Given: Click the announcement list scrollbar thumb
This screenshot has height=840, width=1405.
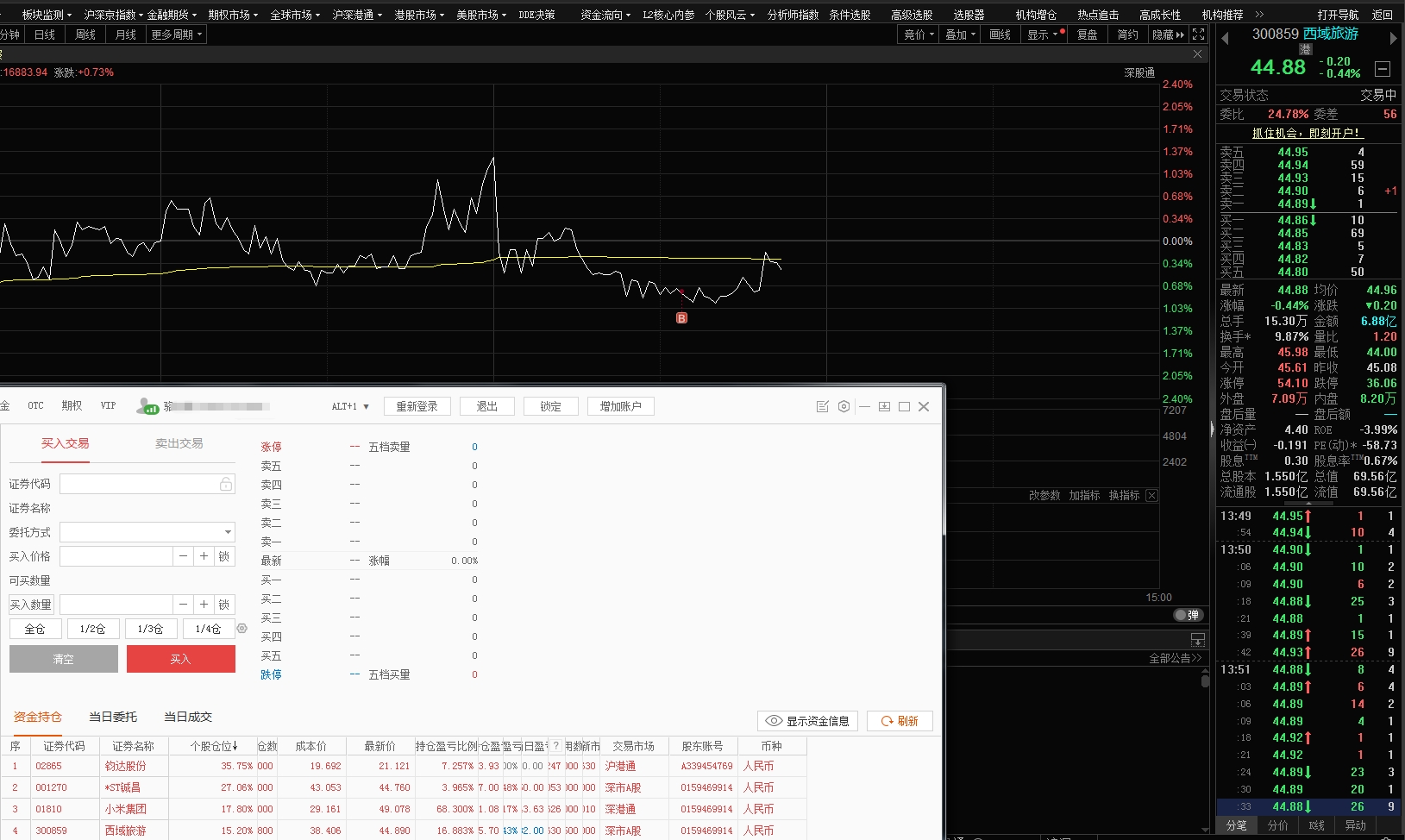Looking at the screenshot, I should click(1205, 680).
